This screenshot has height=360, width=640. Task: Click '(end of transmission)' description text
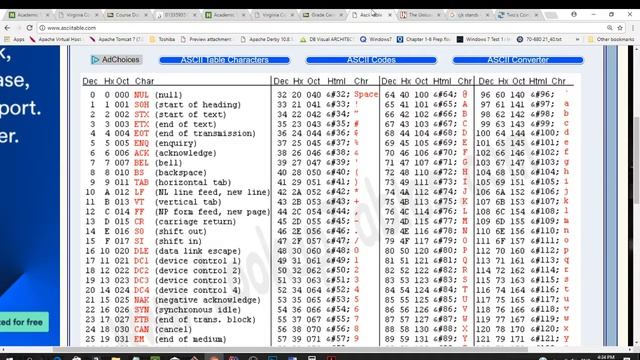(x=205, y=133)
